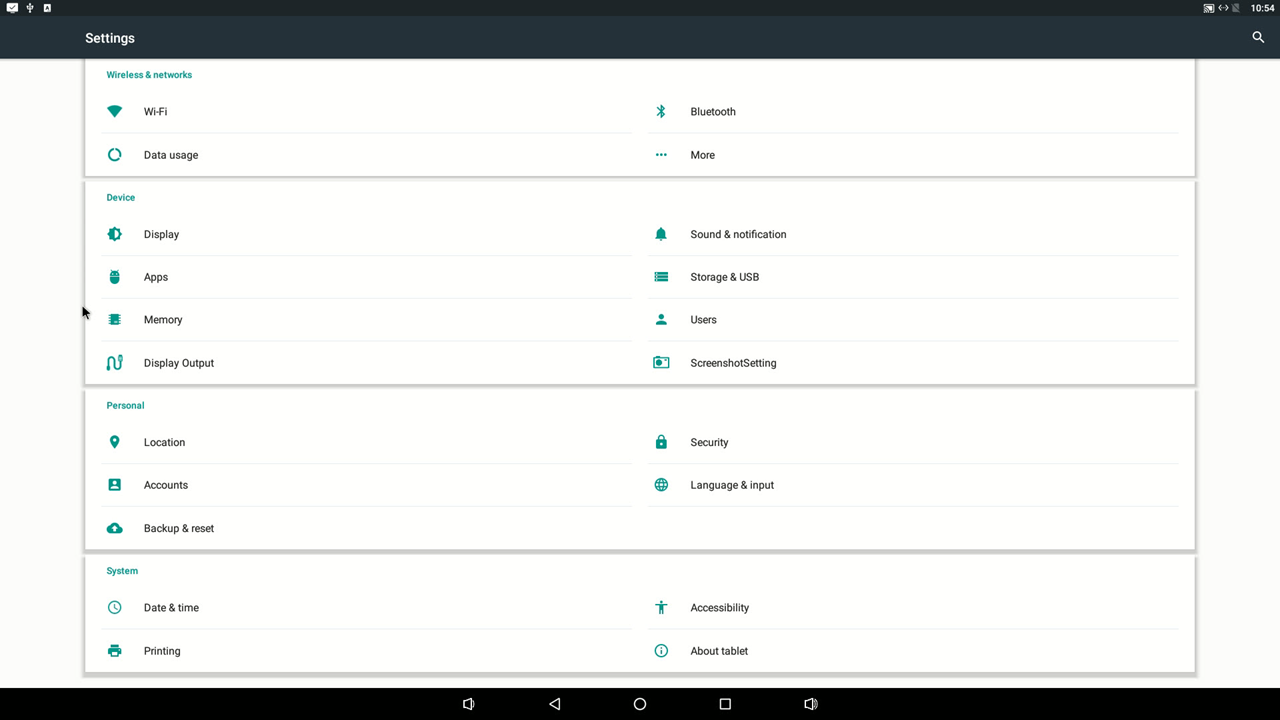
Task: Select Storage & USB
Action: [x=724, y=277]
